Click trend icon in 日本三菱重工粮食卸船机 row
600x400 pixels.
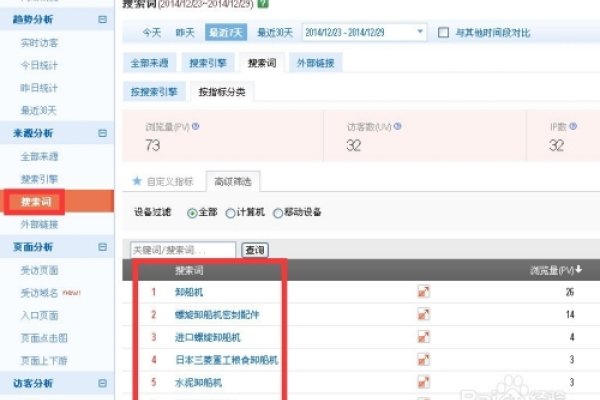click(x=424, y=359)
